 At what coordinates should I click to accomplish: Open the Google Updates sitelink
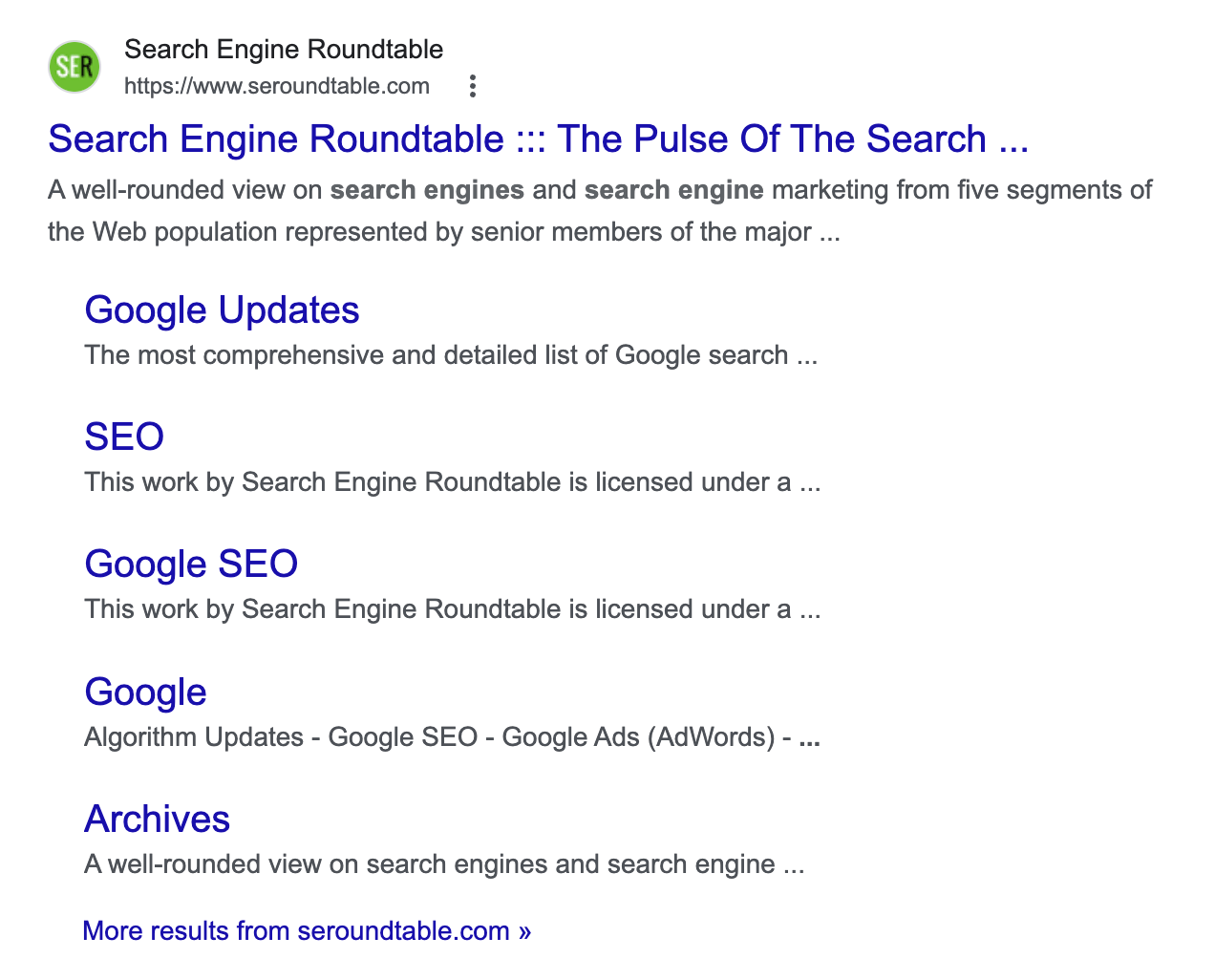[222, 310]
